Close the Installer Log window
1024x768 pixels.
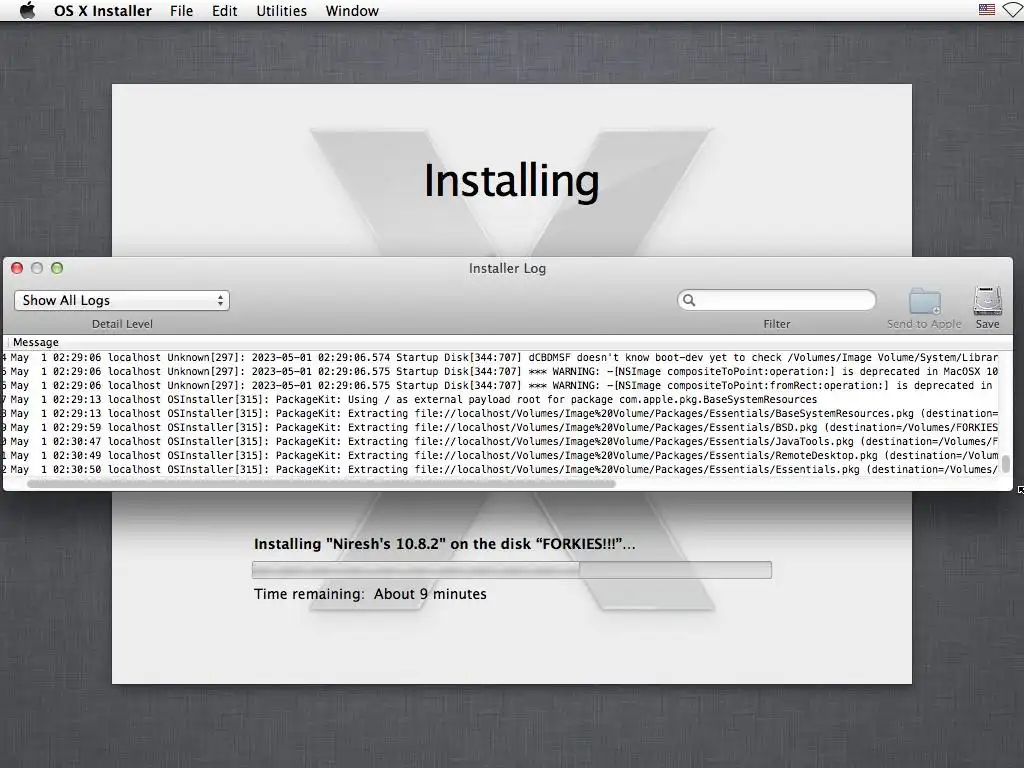pos(17,268)
